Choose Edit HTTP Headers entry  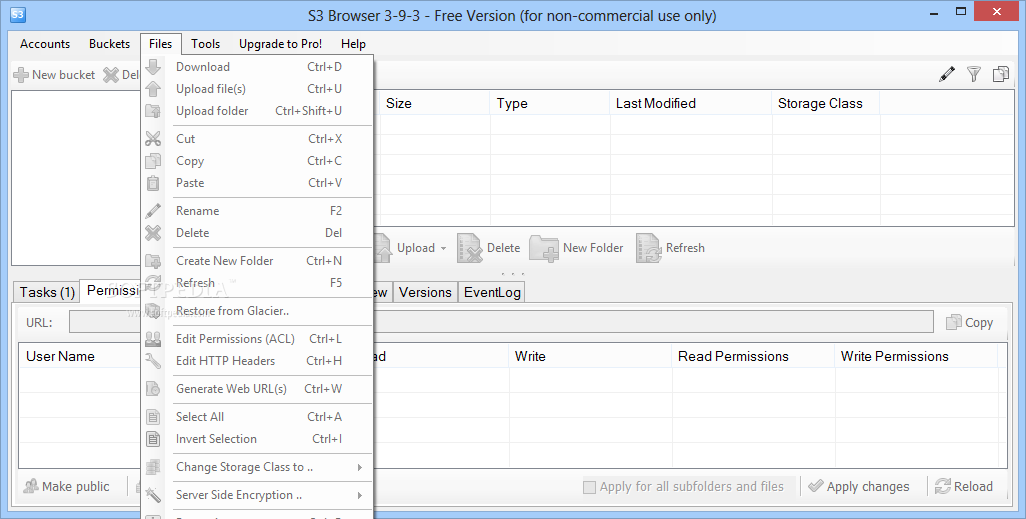click(257, 361)
